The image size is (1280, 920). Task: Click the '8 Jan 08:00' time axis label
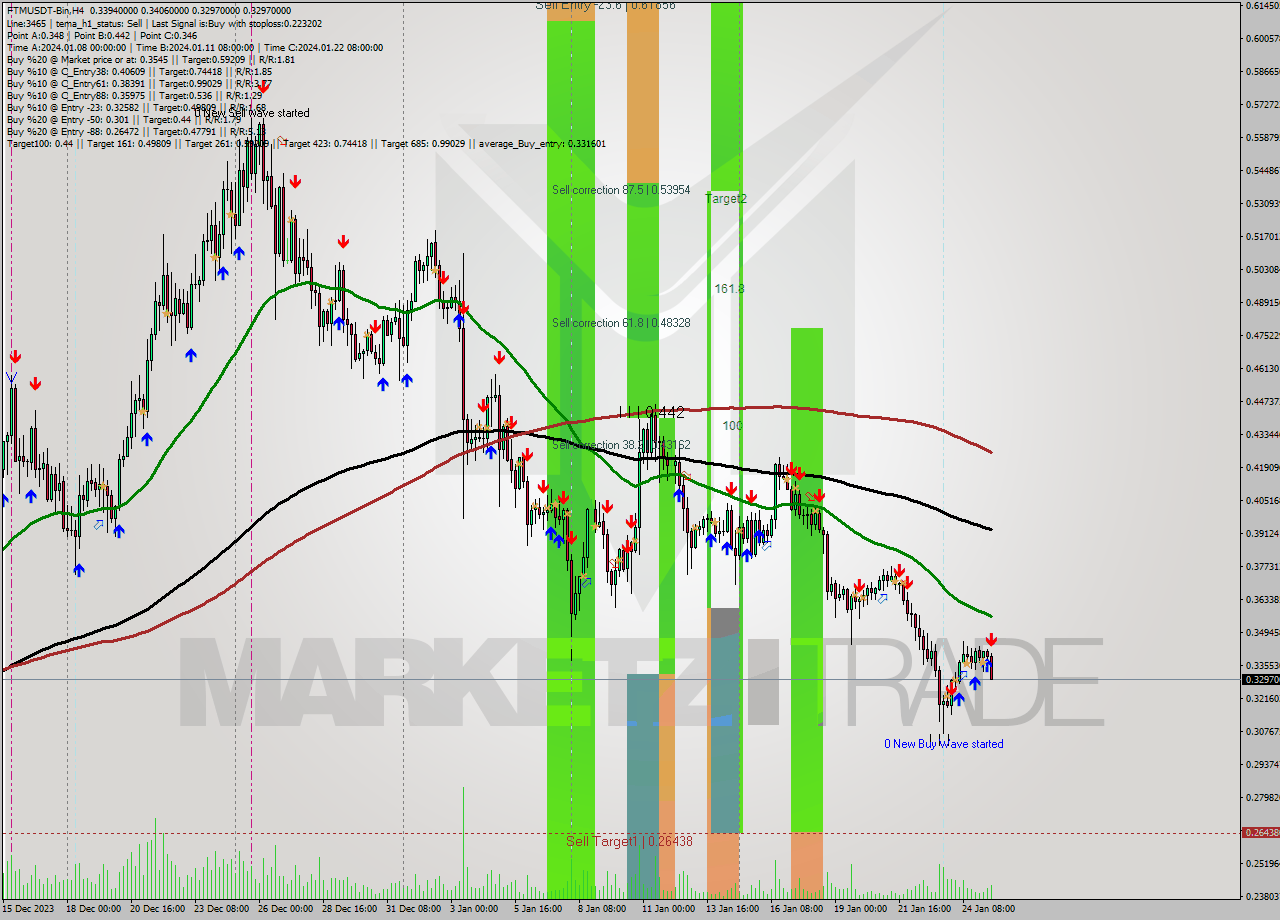click(x=602, y=909)
